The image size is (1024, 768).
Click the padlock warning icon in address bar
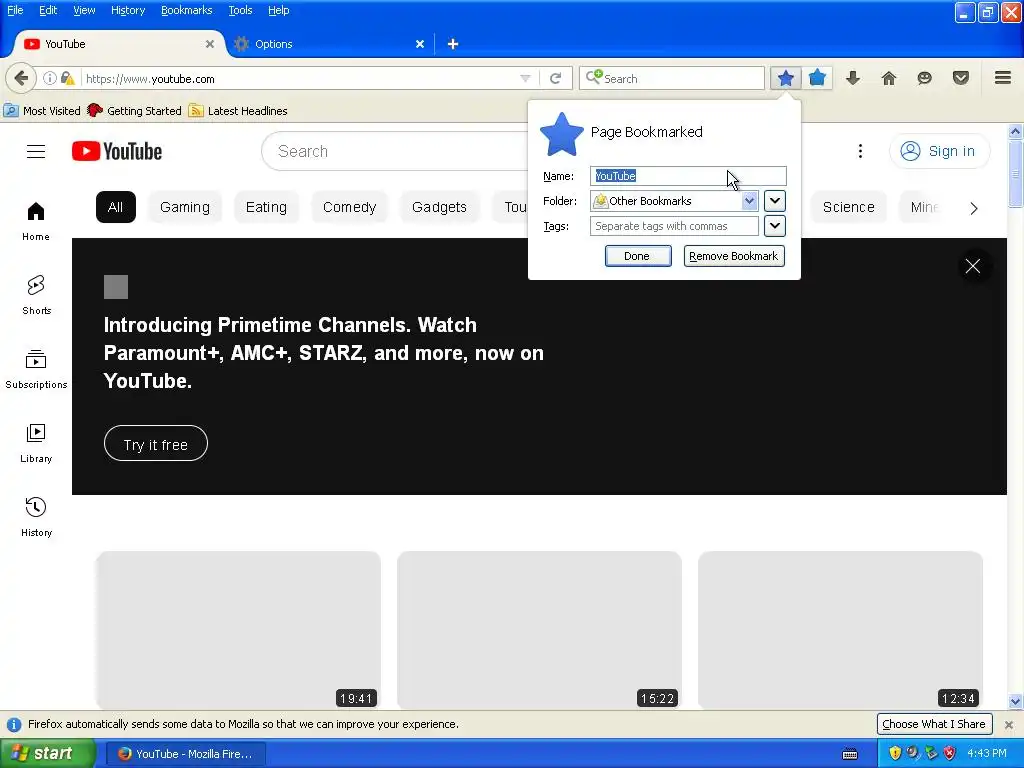coord(67,78)
